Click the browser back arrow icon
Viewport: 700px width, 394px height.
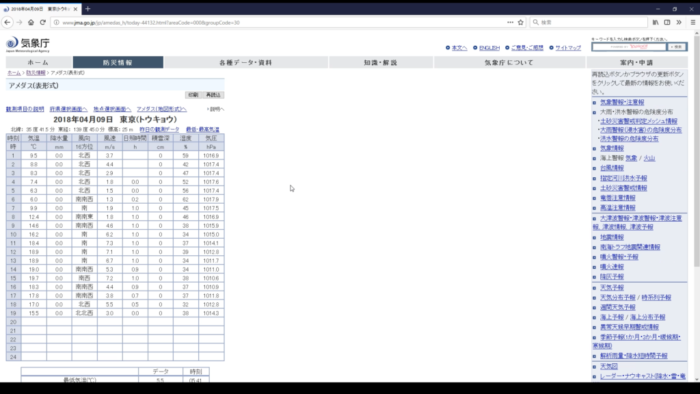click(7, 22)
